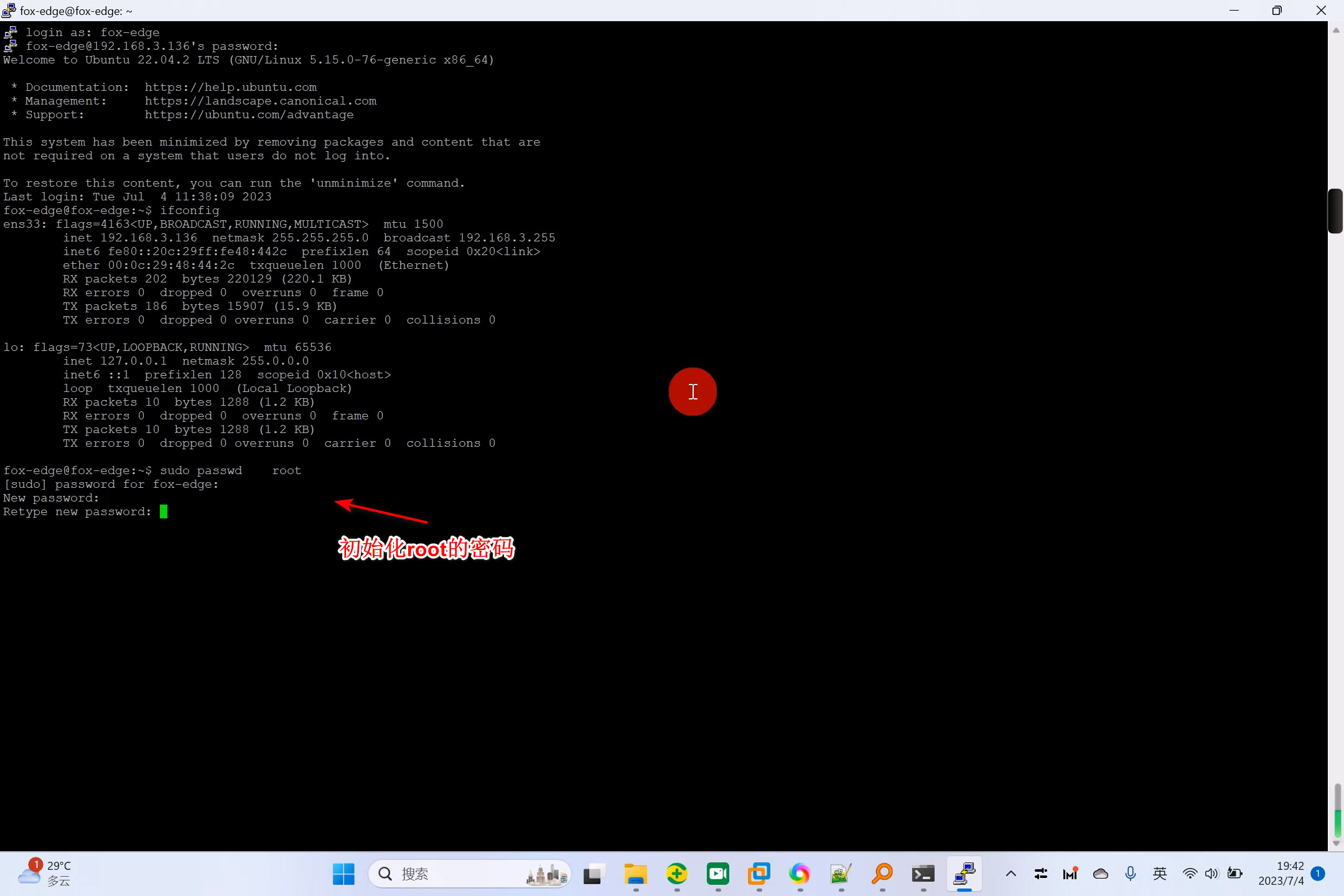Select the PuTTY icon in the taskbar
The image size is (1344, 896).
[x=964, y=874]
